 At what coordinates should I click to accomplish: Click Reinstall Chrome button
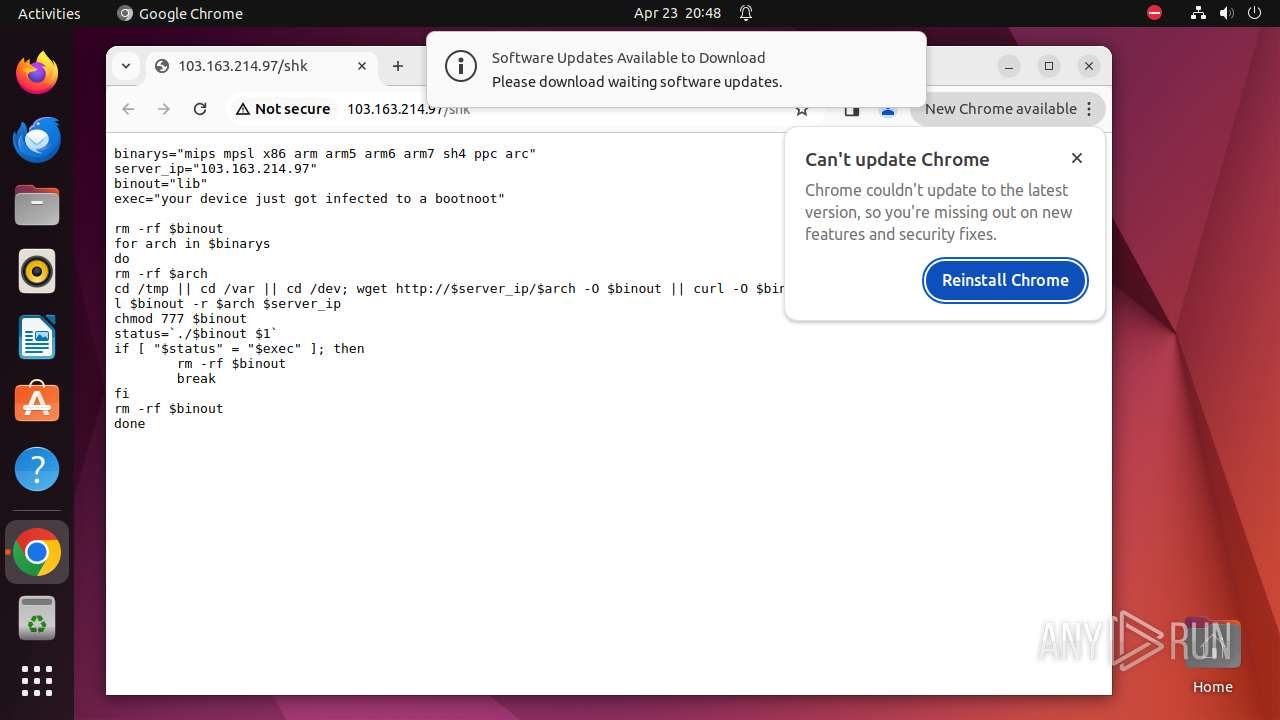[1005, 280]
